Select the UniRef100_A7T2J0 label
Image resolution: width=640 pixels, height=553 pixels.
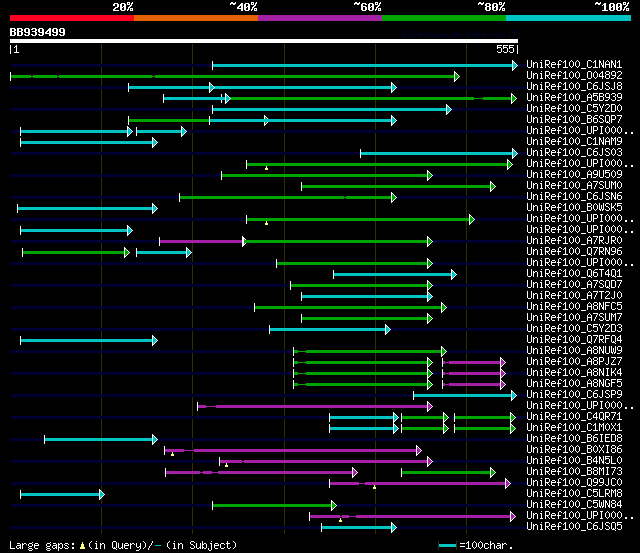tap(574, 296)
